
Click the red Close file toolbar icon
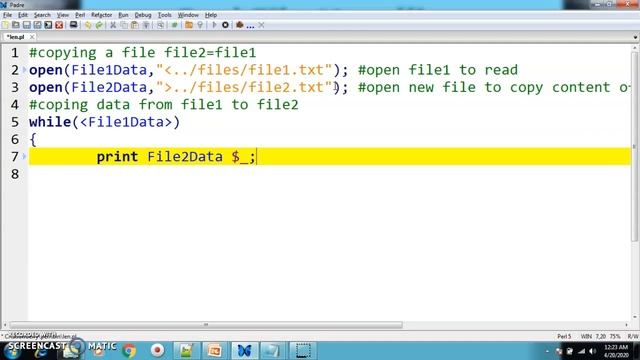[59, 25]
